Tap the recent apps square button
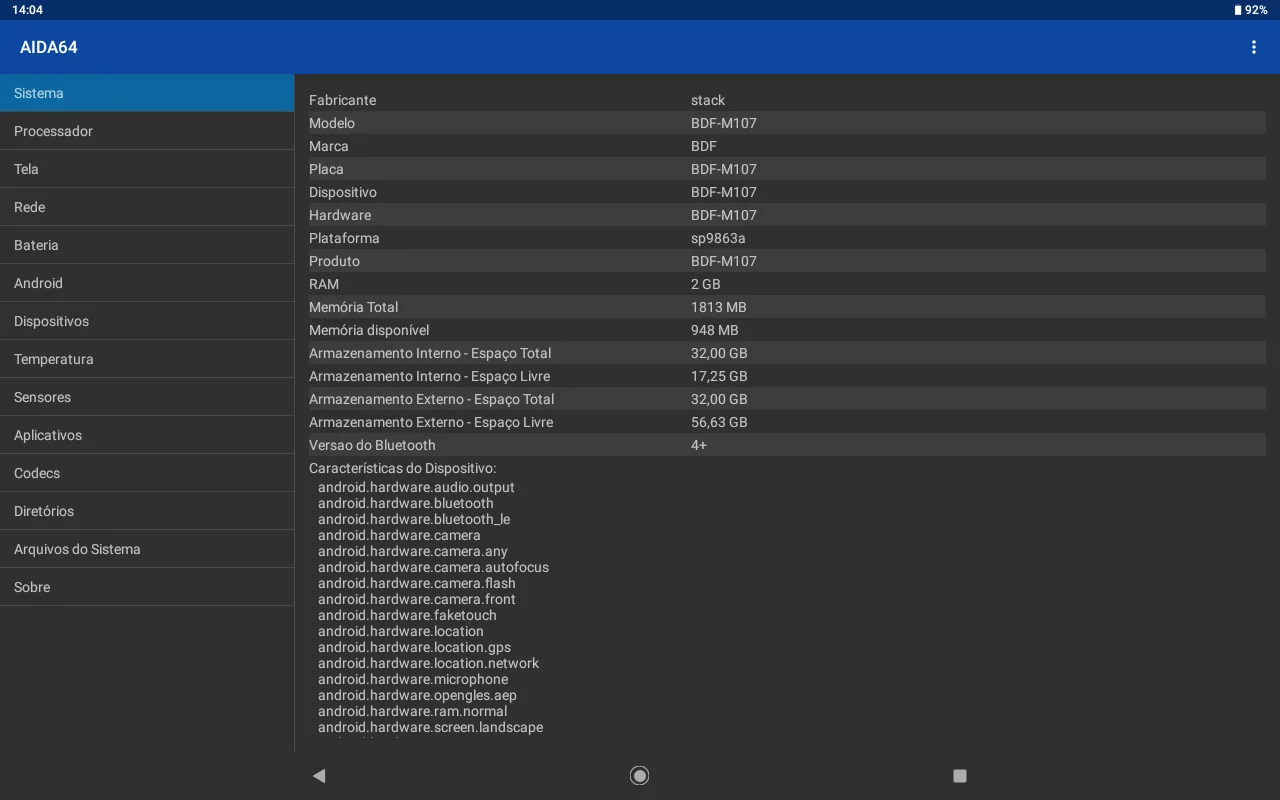1280x800 pixels. (x=960, y=775)
